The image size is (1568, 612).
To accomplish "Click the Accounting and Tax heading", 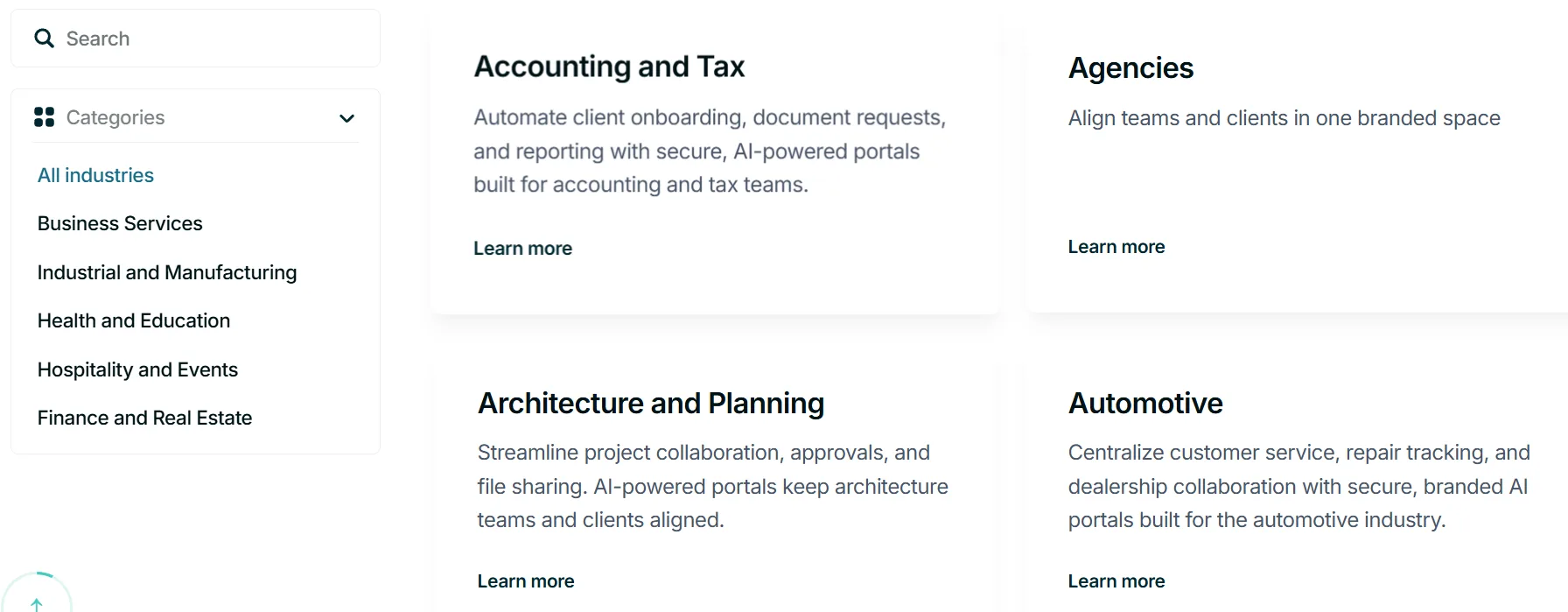I will pos(609,67).
